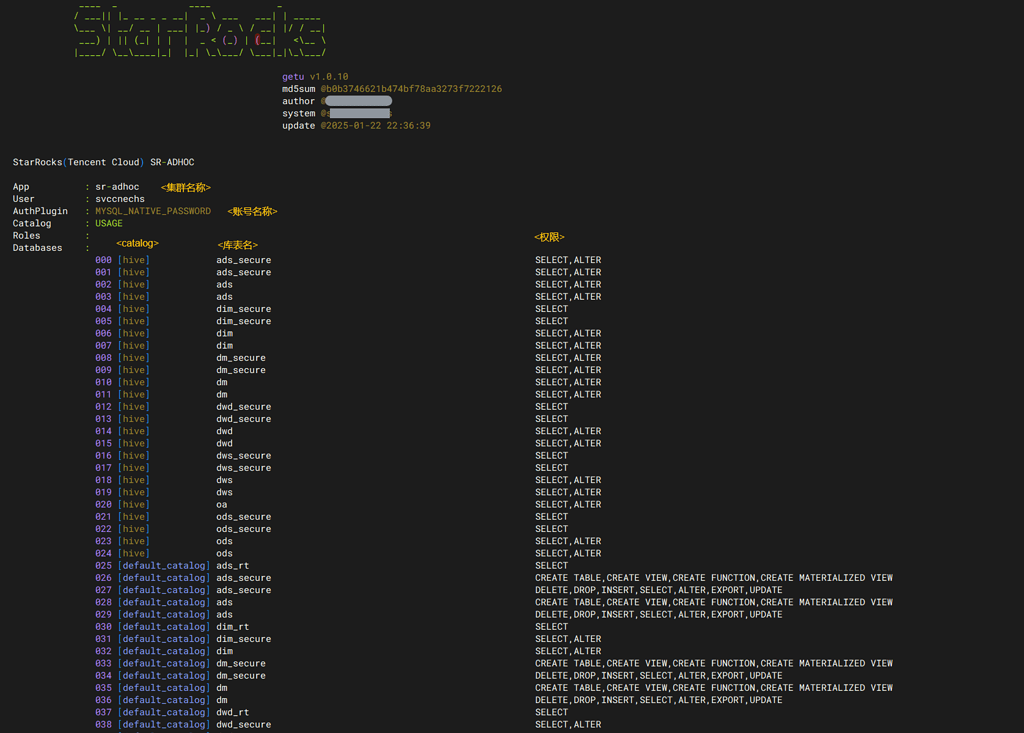
Task: Click the yellow <账号名称> annotation
Action: [x=252, y=211]
